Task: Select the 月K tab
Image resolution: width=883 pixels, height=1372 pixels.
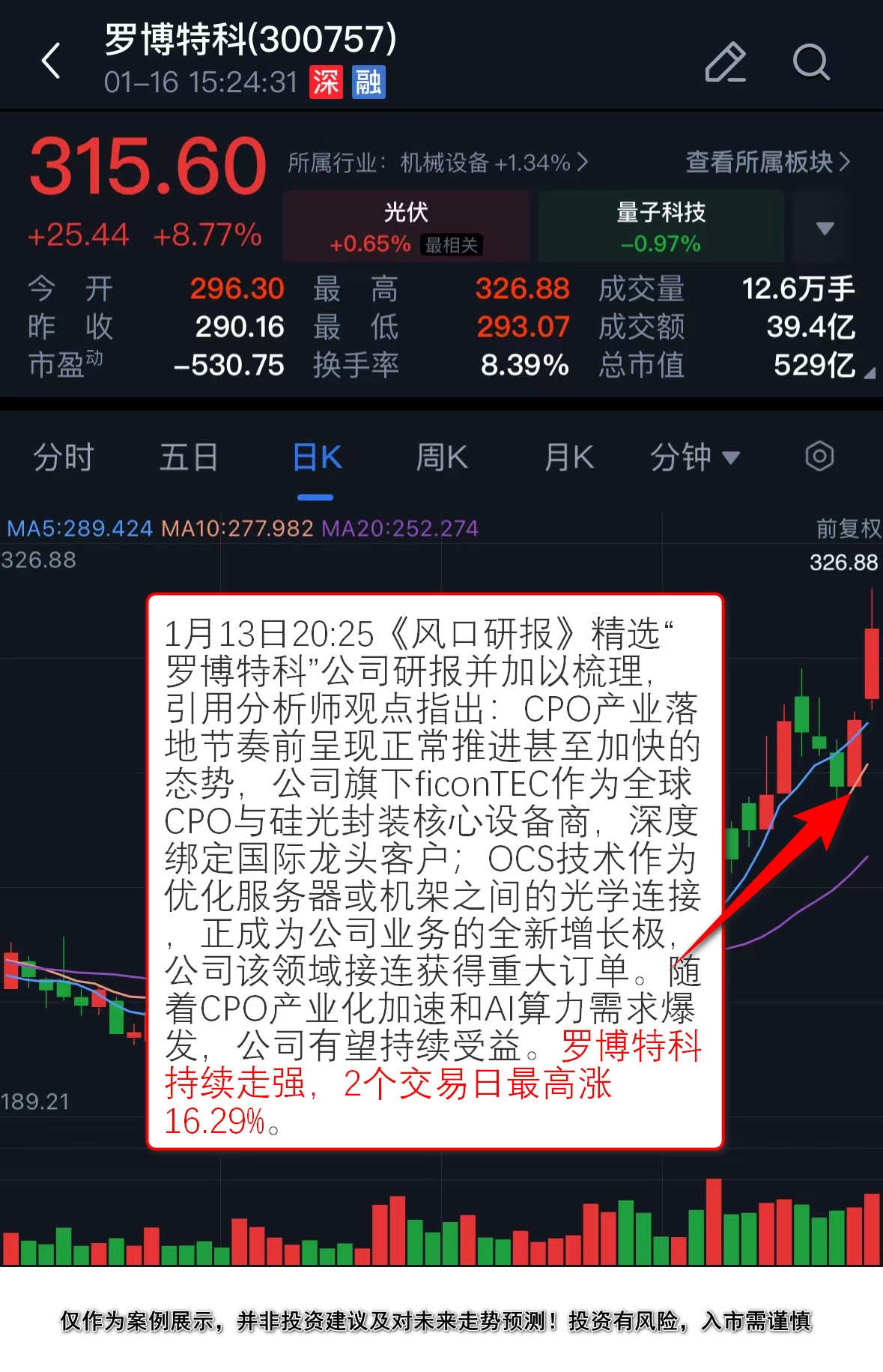Action: pyautogui.click(x=569, y=456)
